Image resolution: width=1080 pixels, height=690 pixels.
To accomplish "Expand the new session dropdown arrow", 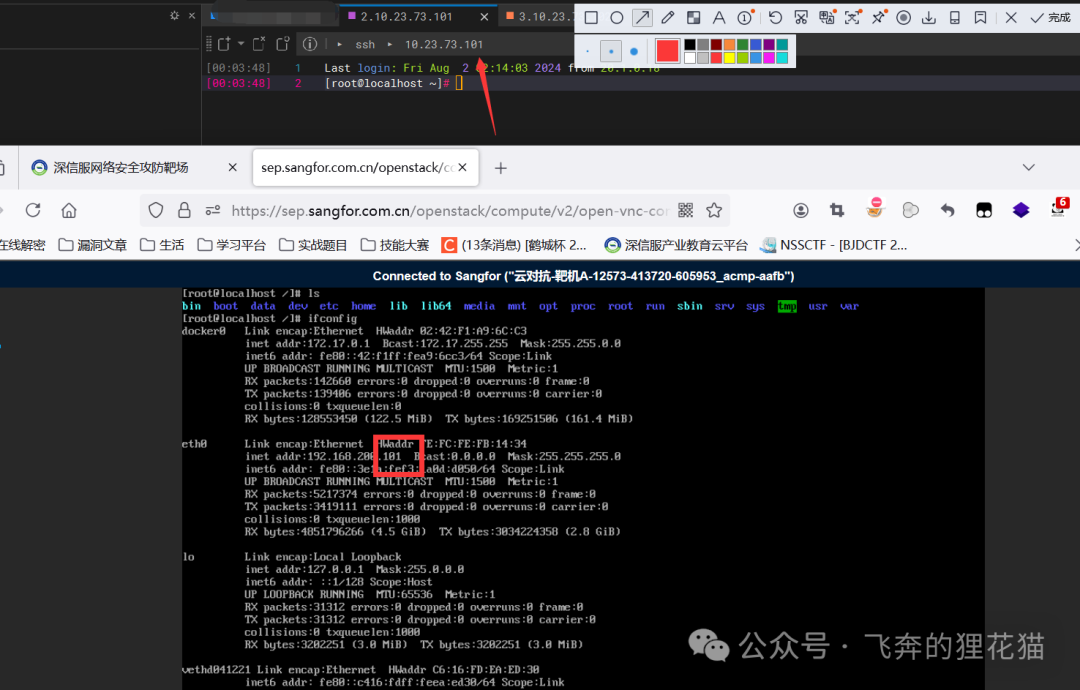I will point(241,44).
